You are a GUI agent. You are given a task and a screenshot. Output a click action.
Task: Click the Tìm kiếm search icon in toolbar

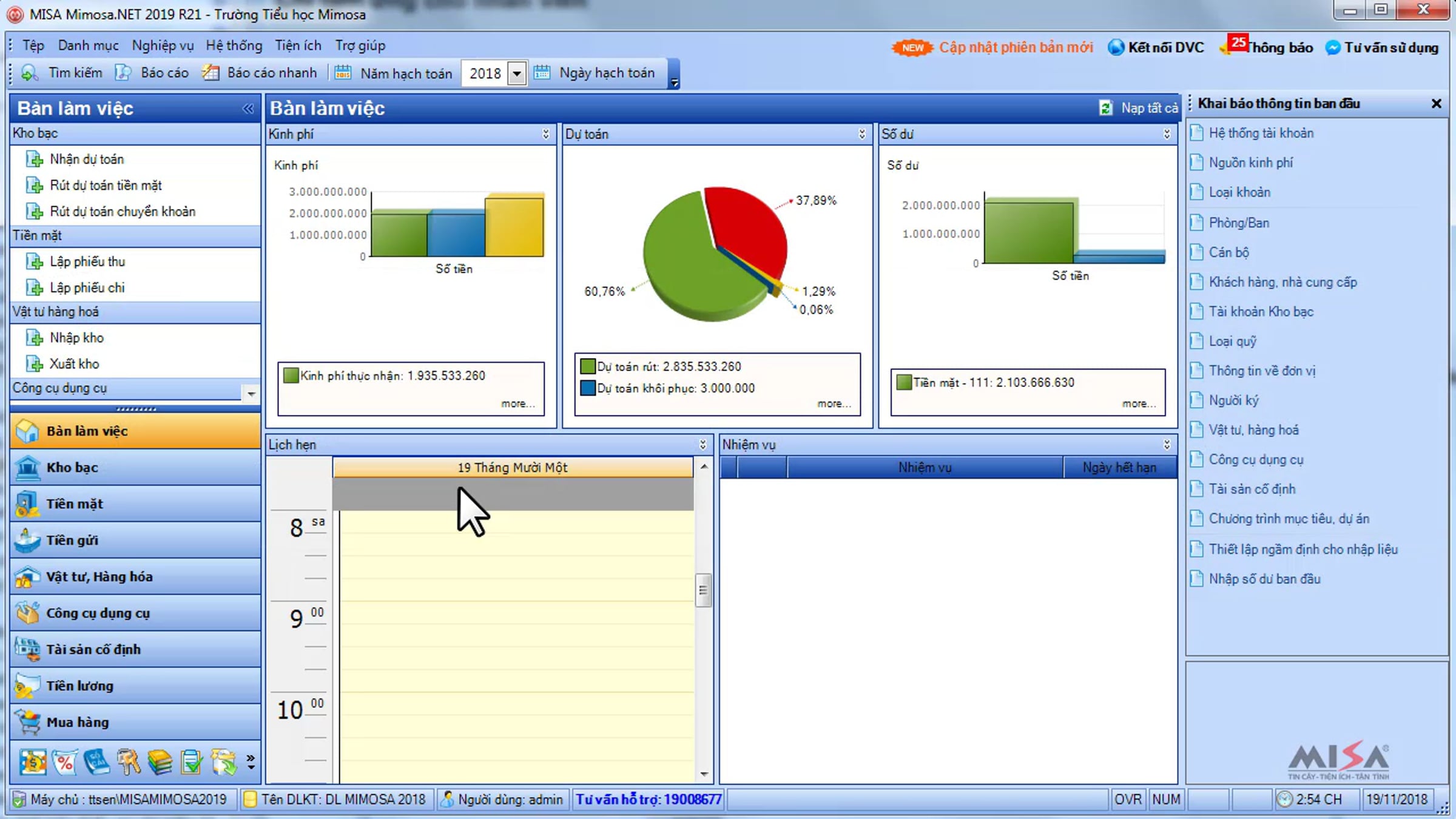tap(30, 73)
